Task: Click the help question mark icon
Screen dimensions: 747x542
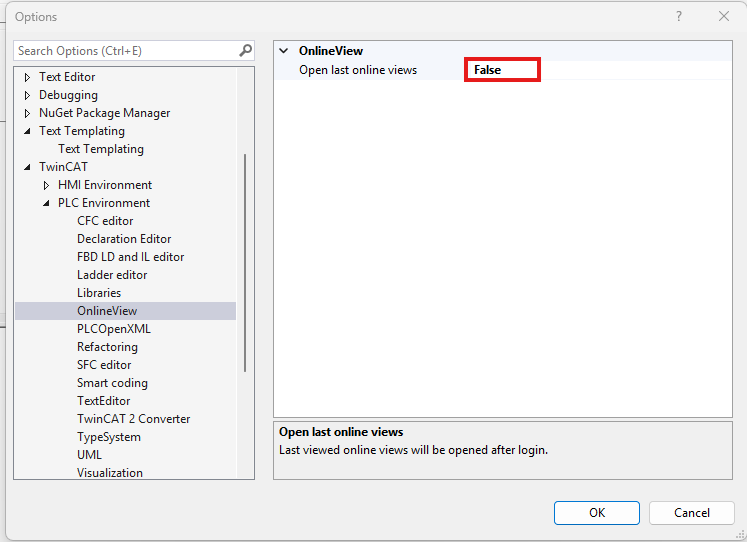Action: pos(679,16)
